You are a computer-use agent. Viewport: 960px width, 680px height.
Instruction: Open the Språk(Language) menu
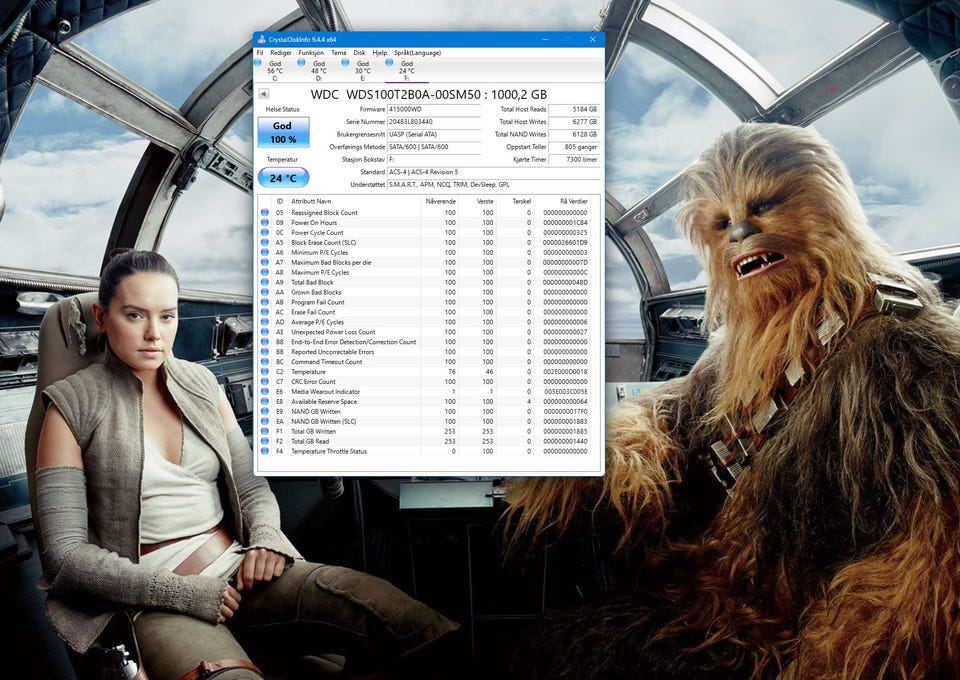point(418,53)
